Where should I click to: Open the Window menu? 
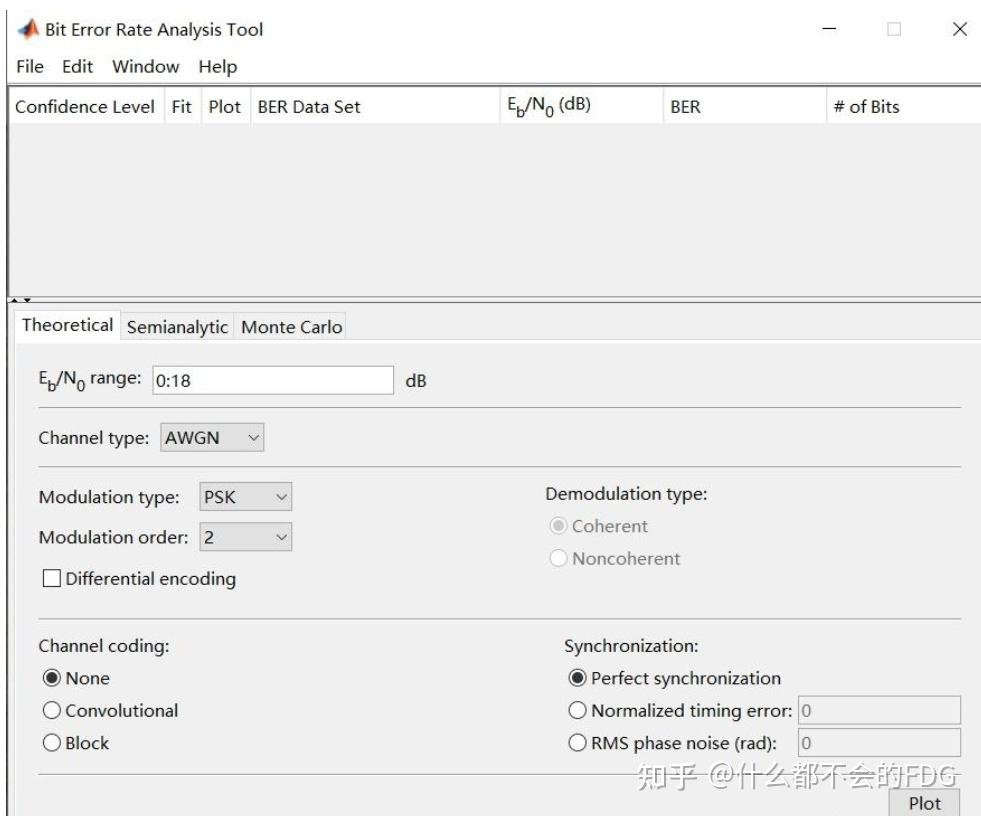[145, 67]
